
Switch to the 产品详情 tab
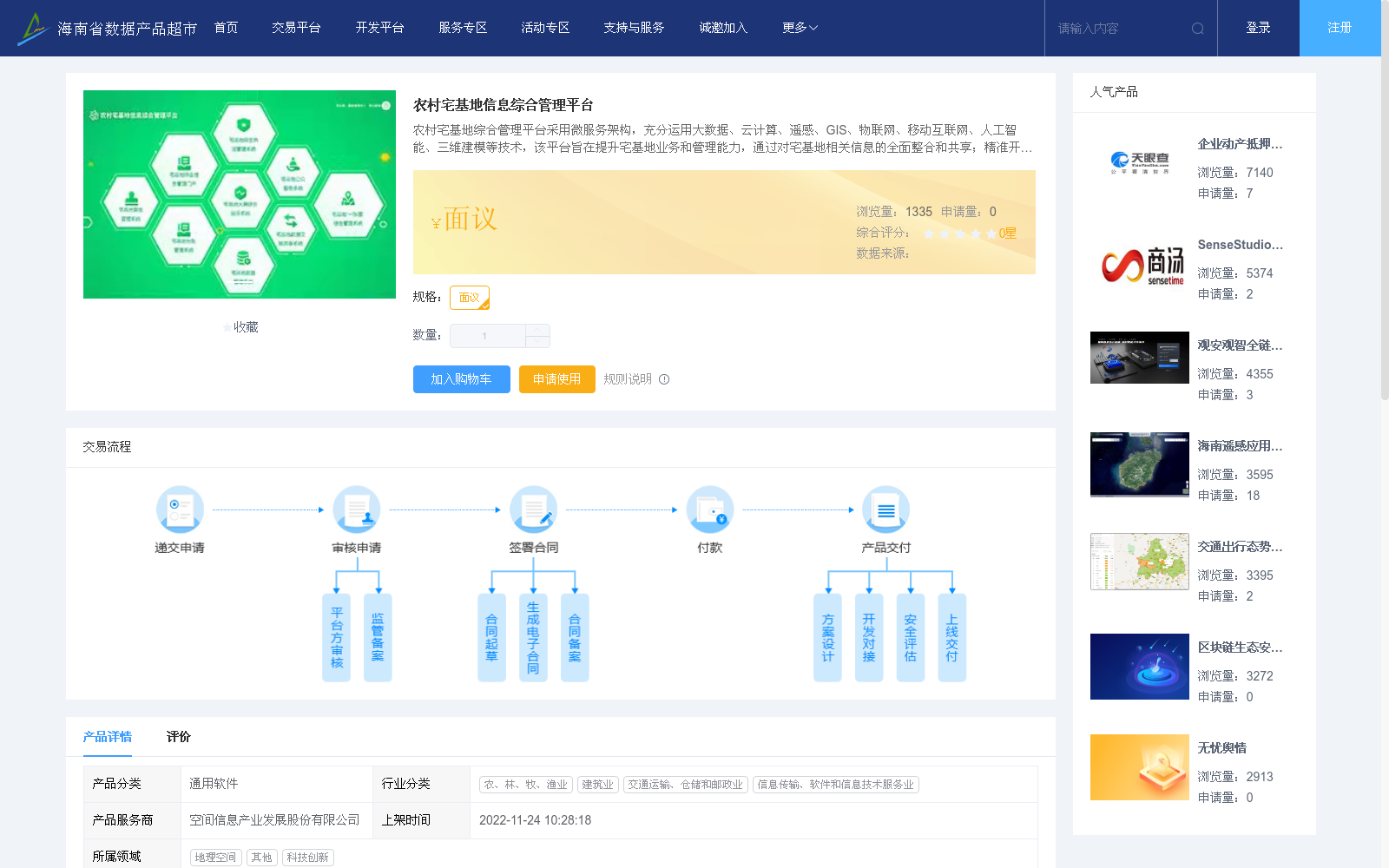[x=108, y=737]
